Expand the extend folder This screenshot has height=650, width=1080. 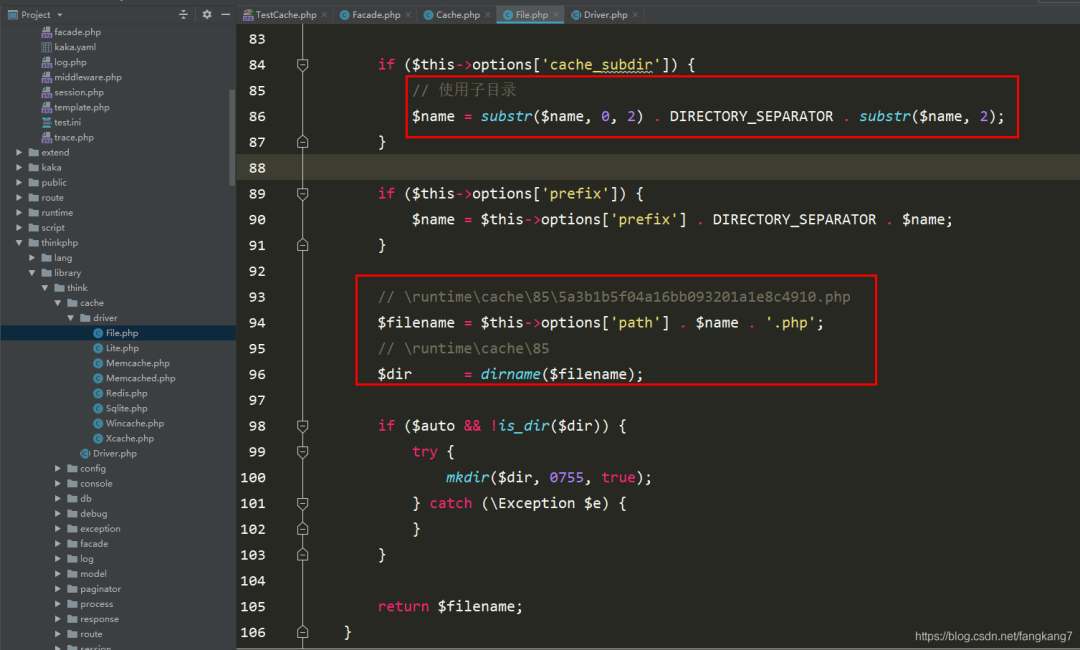click(18, 152)
